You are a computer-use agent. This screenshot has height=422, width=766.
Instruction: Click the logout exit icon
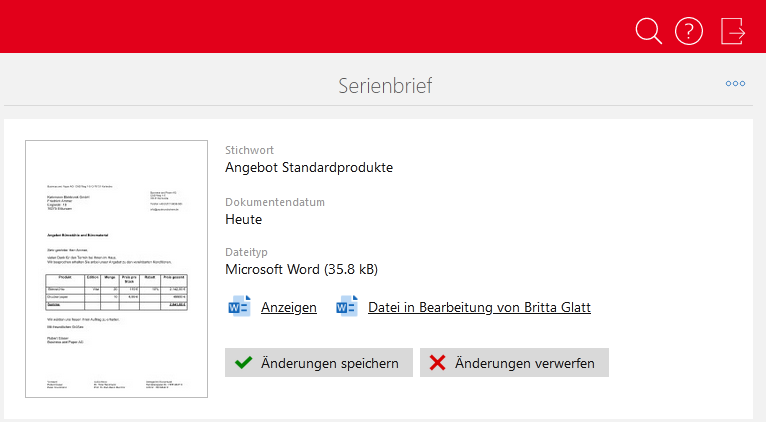click(x=733, y=31)
